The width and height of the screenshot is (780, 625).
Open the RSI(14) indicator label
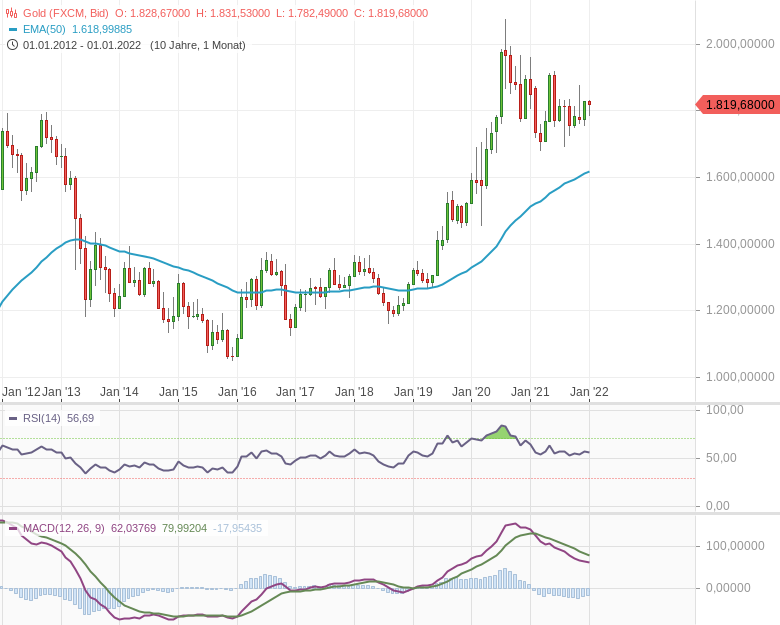[41, 418]
